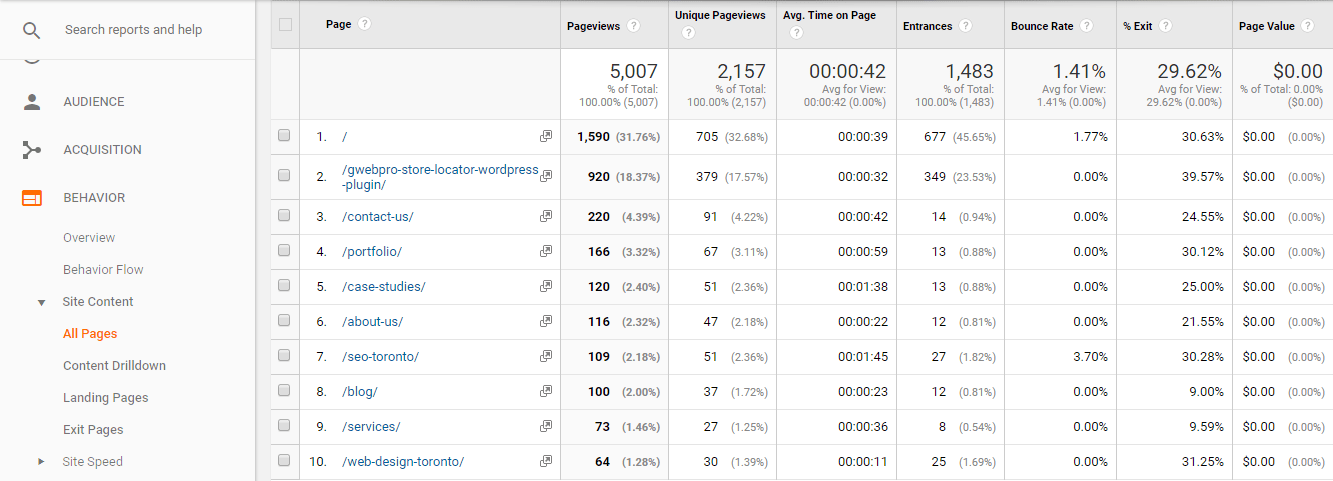Go to Landing Pages report

(105, 398)
